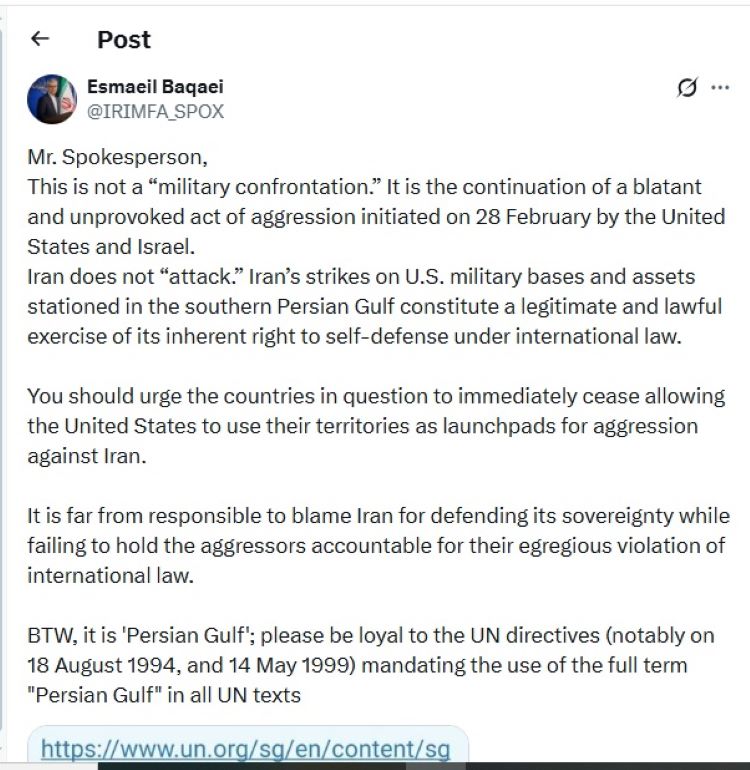Click the 'against Iran.' closing line

tap(87, 456)
